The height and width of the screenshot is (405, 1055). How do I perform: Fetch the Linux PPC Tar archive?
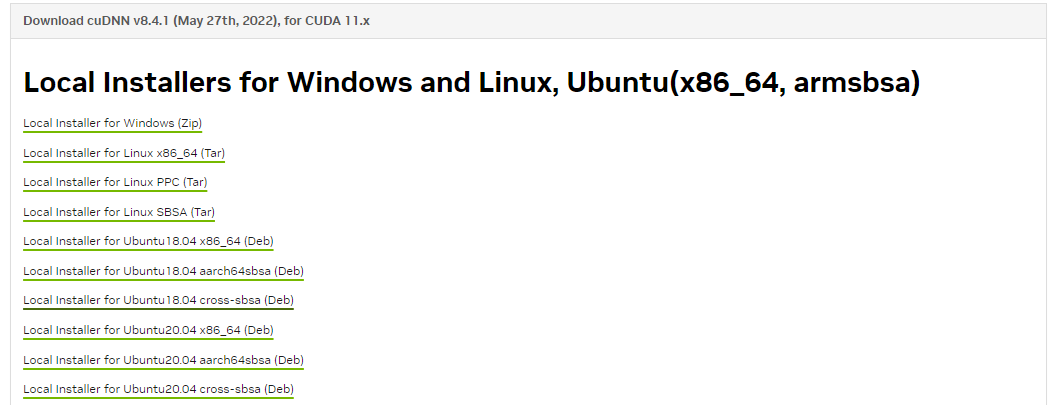pyautogui.click(x=115, y=182)
